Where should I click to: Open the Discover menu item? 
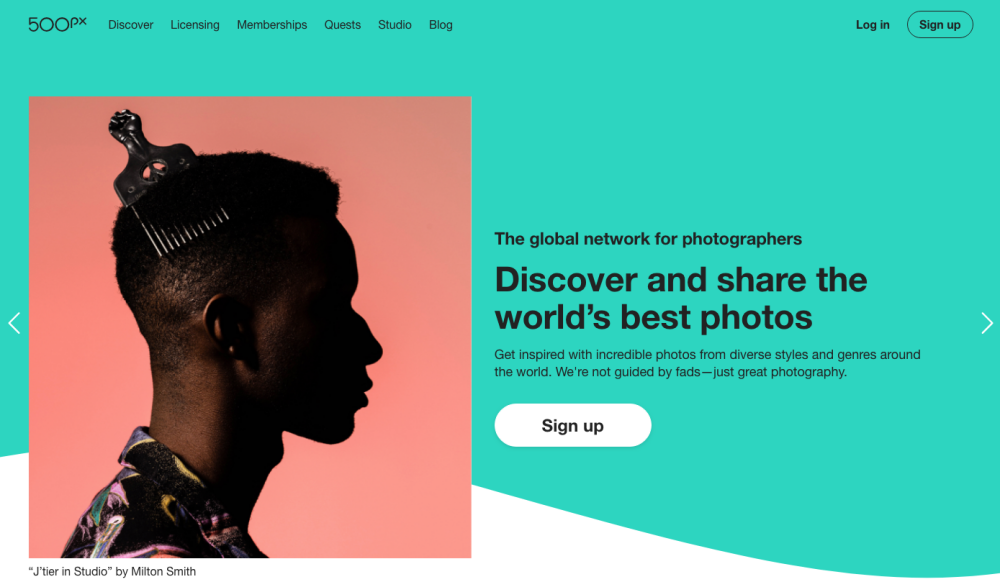[x=131, y=25]
